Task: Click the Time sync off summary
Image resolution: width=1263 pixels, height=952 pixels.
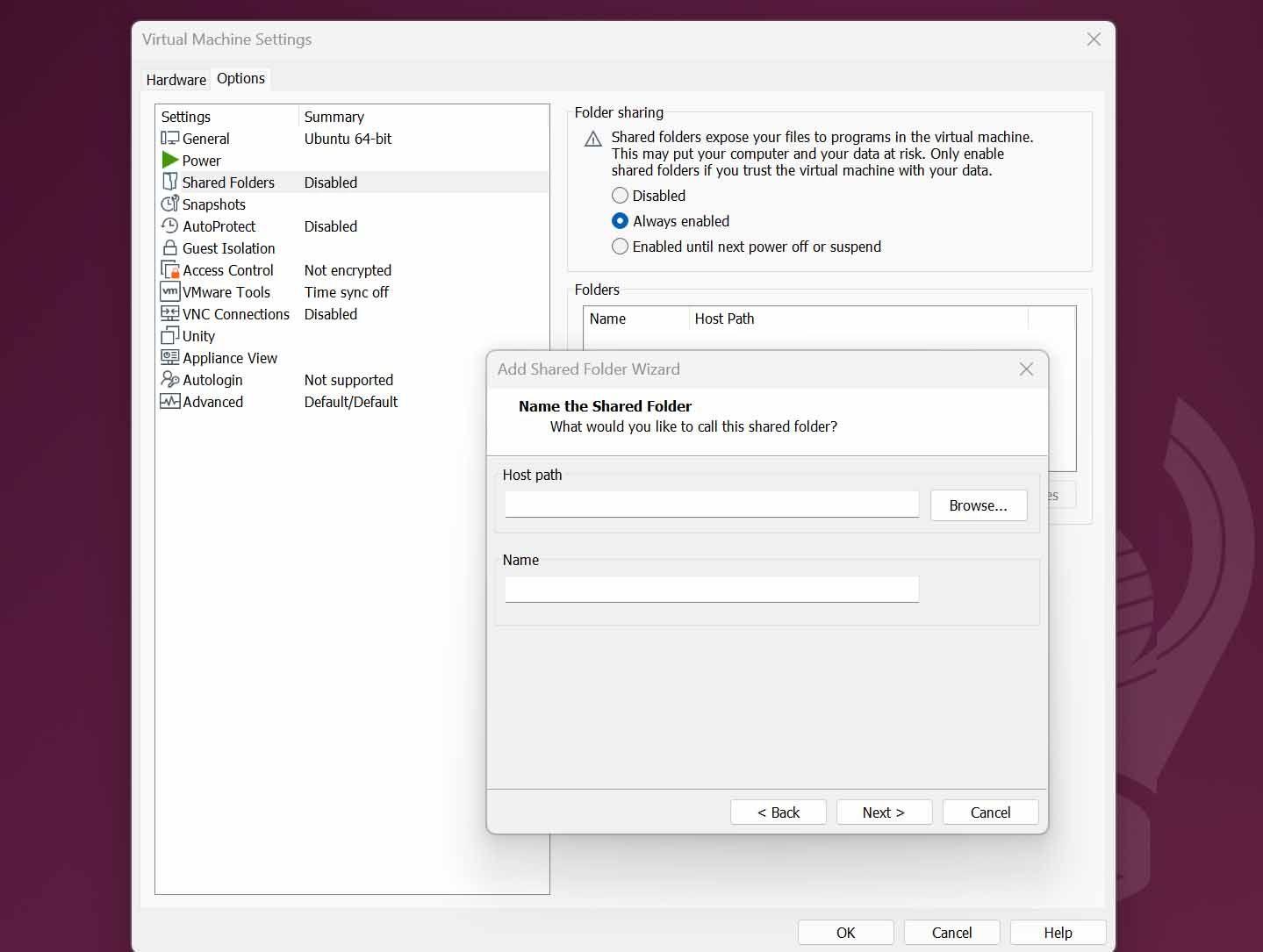Action: pos(346,292)
